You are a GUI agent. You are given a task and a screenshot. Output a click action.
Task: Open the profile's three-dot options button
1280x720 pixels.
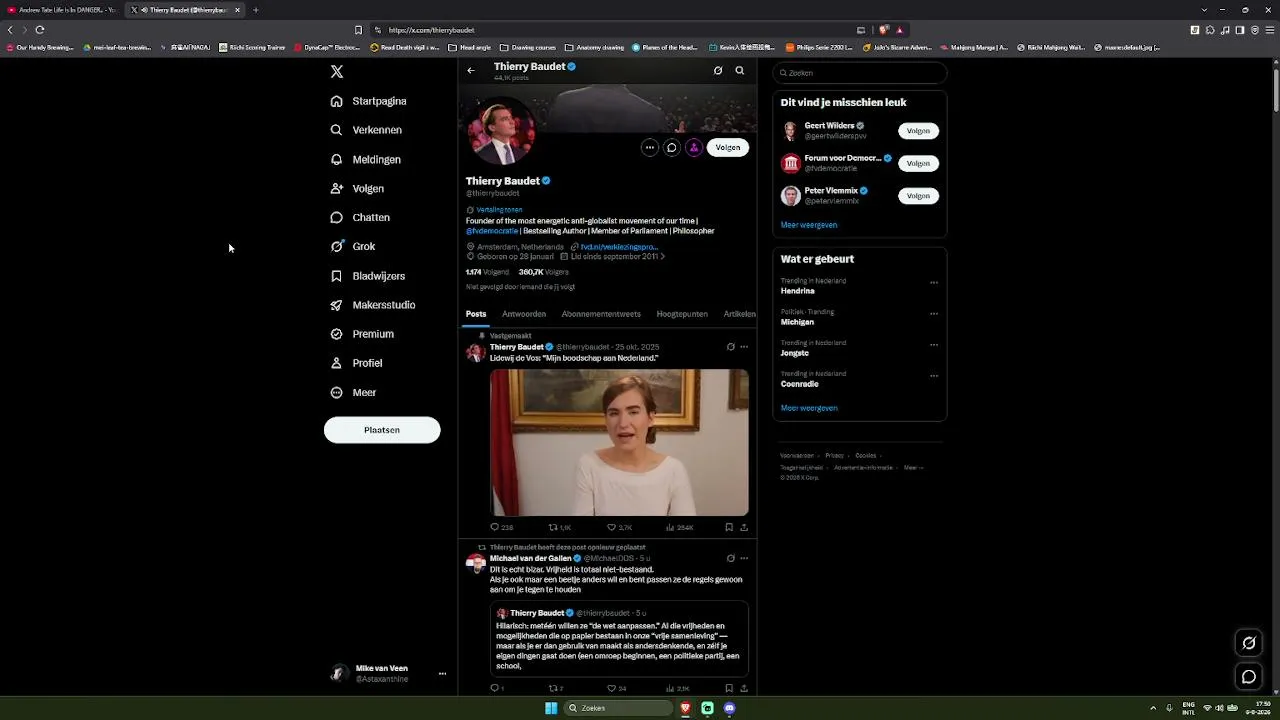tap(650, 148)
